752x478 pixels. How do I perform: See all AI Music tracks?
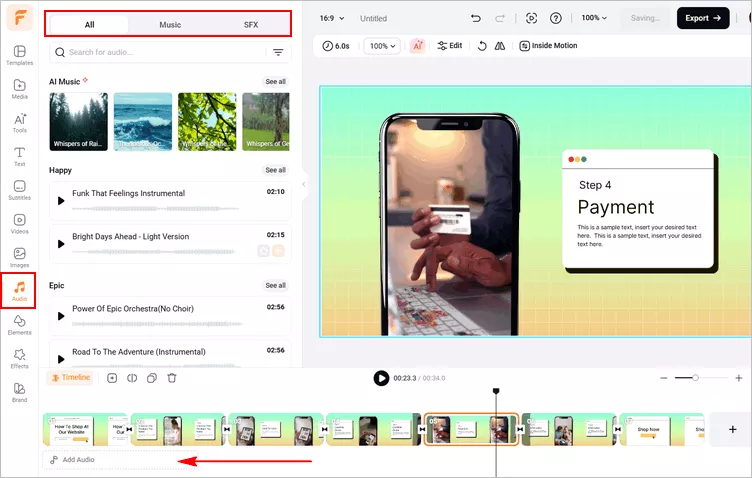click(x=275, y=82)
